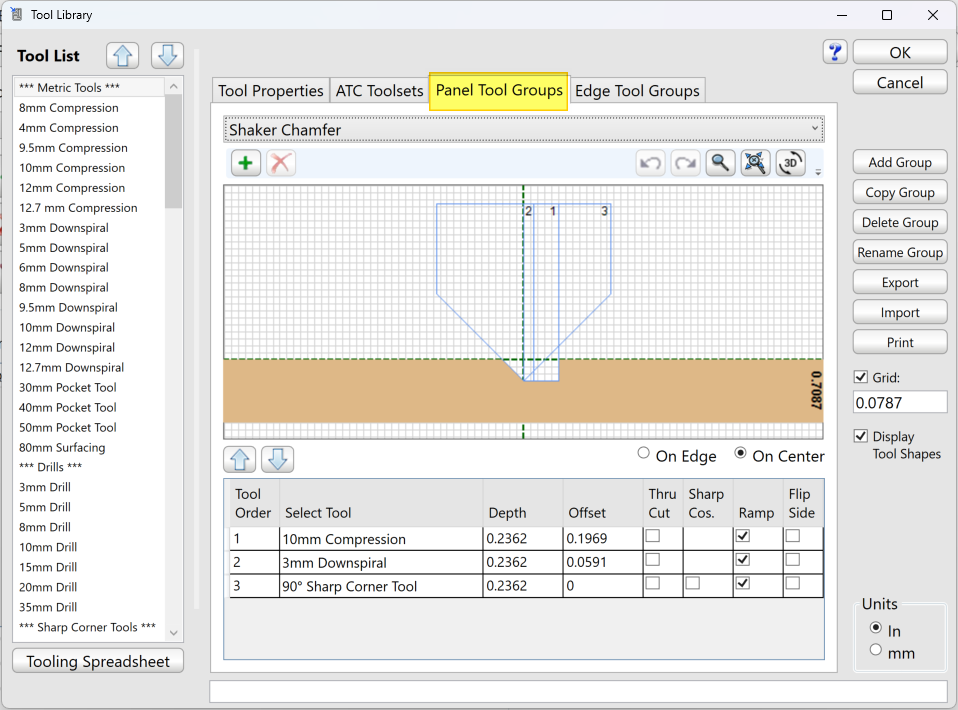Image resolution: width=958 pixels, height=710 pixels.
Task: Click the blue question mark help icon
Action: [x=835, y=52]
